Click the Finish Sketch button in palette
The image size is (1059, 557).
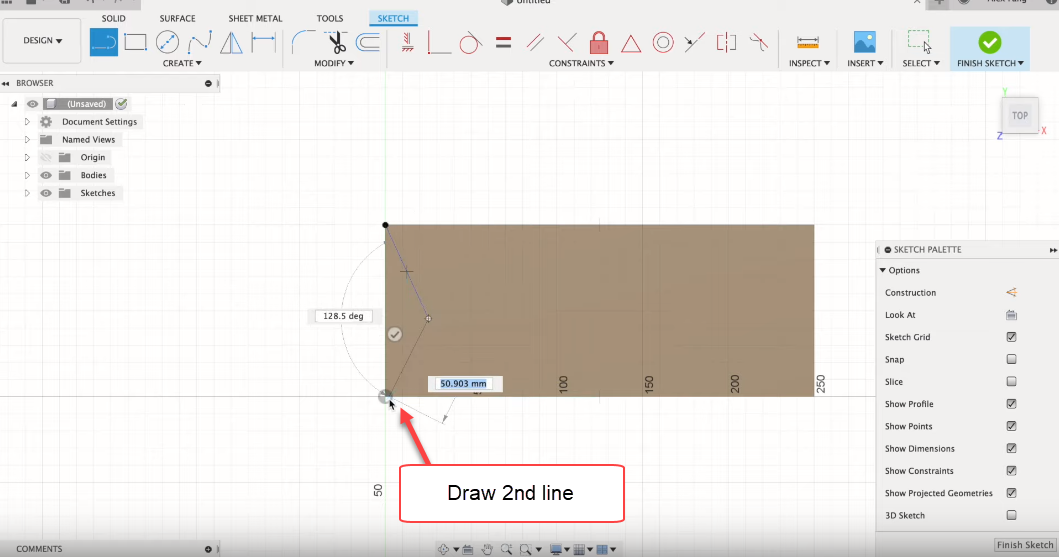click(x=1025, y=545)
